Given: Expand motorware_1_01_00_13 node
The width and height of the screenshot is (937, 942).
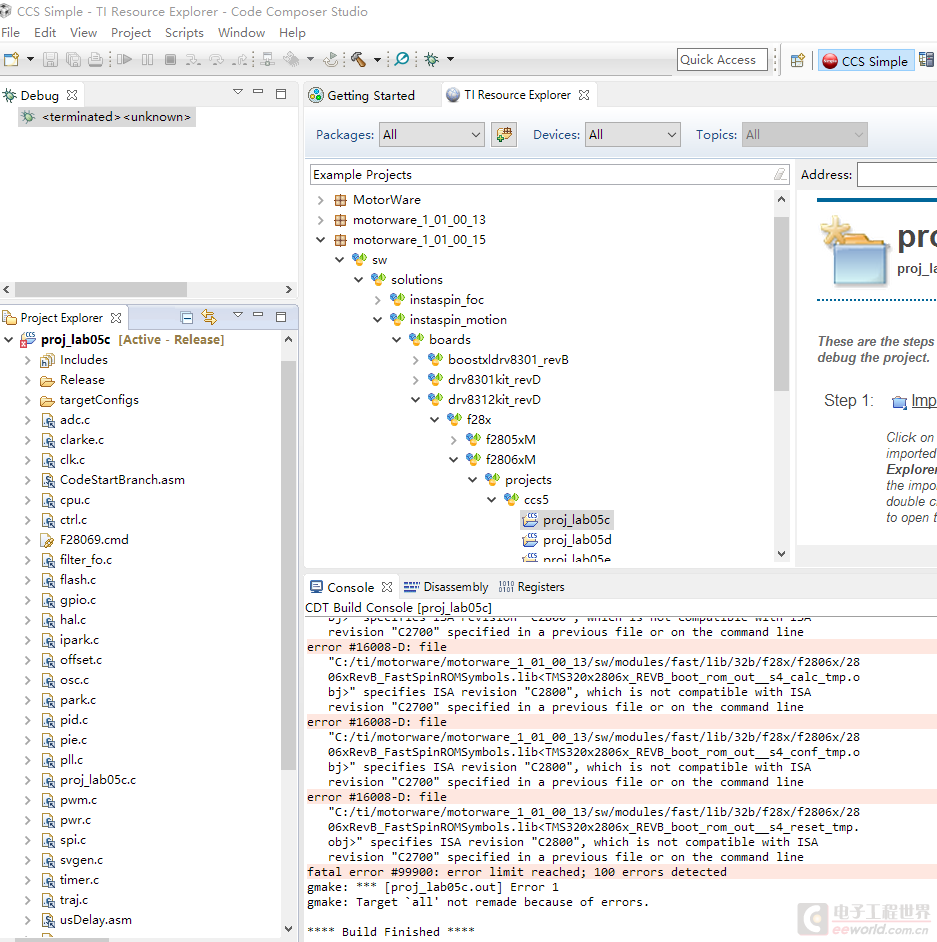Looking at the screenshot, I should point(321,220).
